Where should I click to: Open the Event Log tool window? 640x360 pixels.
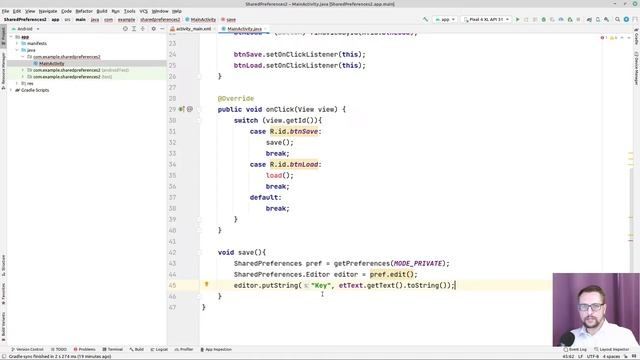click(575, 349)
